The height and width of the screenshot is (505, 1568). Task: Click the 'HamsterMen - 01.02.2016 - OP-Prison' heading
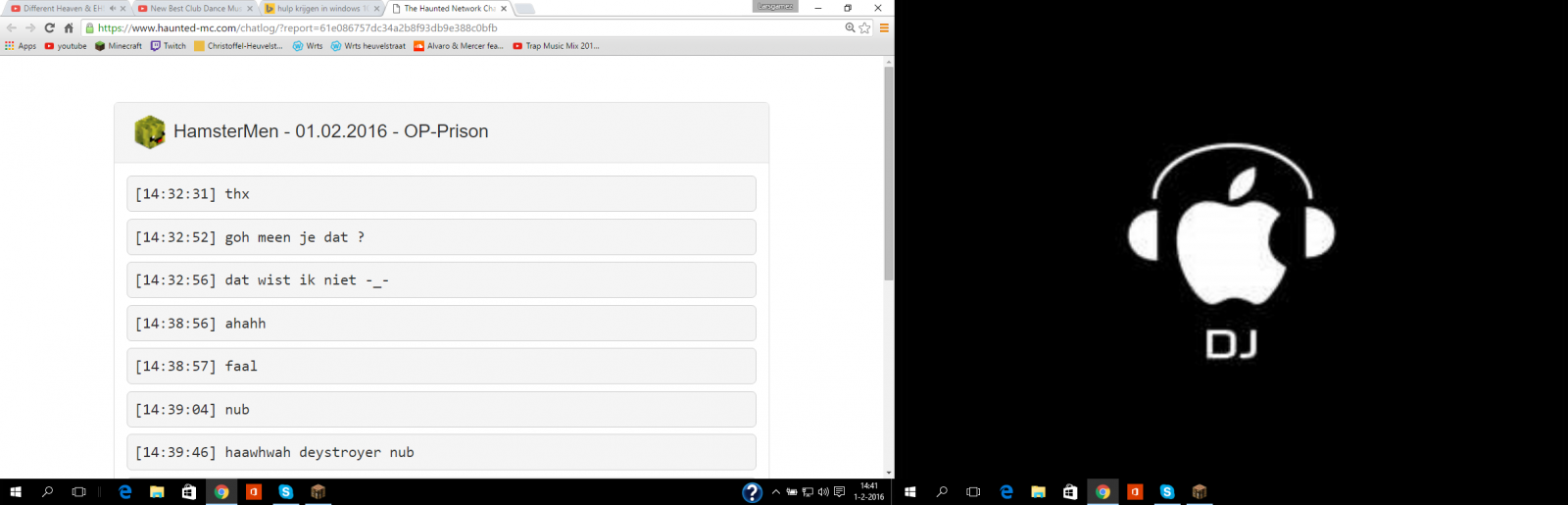(x=331, y=131)
